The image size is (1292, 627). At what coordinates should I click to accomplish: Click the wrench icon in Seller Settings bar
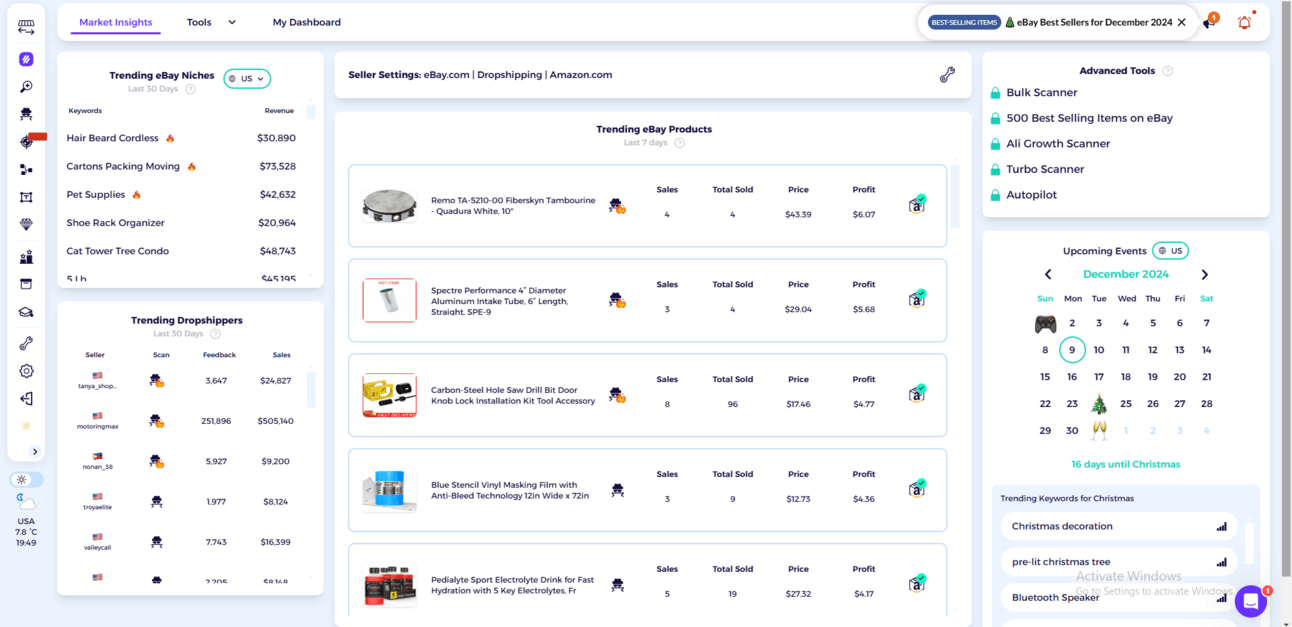click(947, 75)
